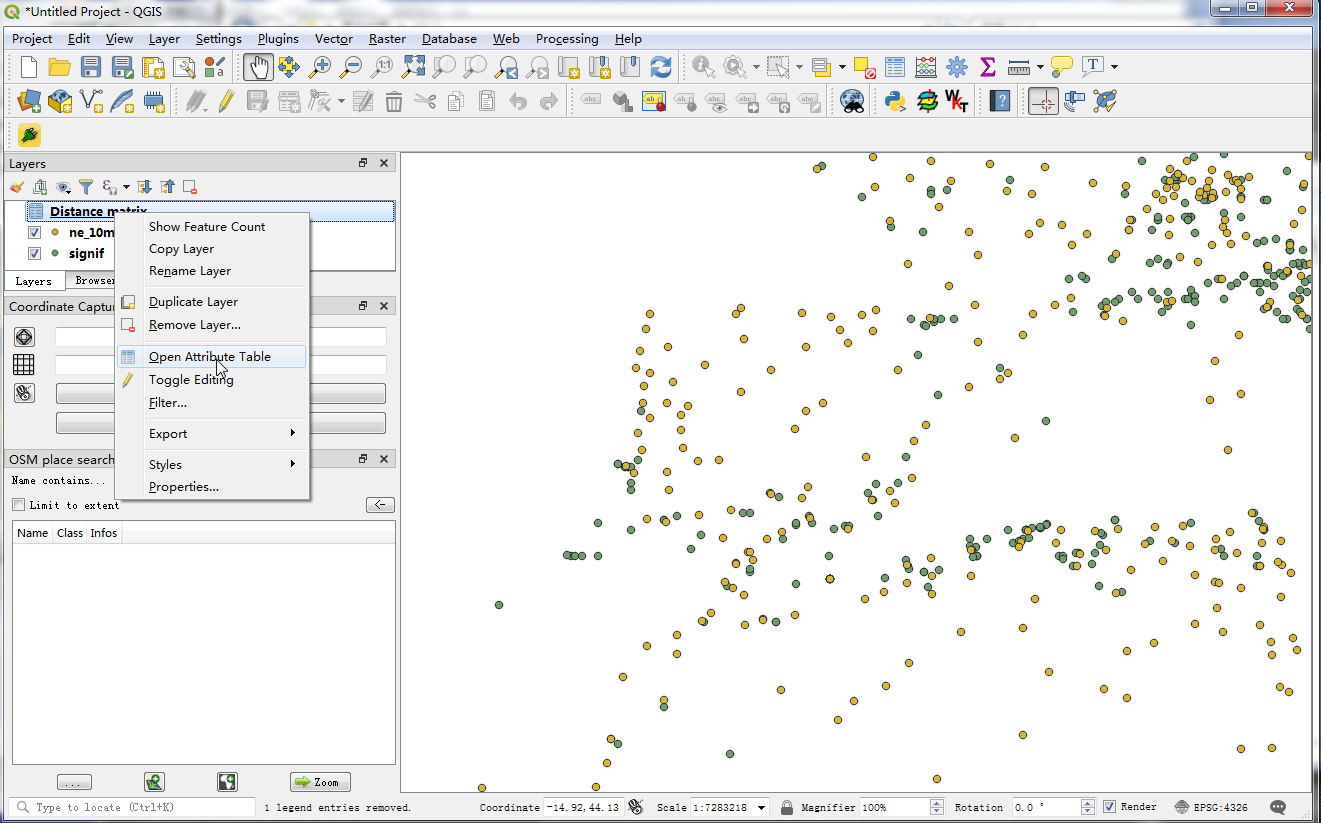Open the Field Calculator abacus icon
Viewport: 1321px width, 823px height.
[x=926, y=67]
